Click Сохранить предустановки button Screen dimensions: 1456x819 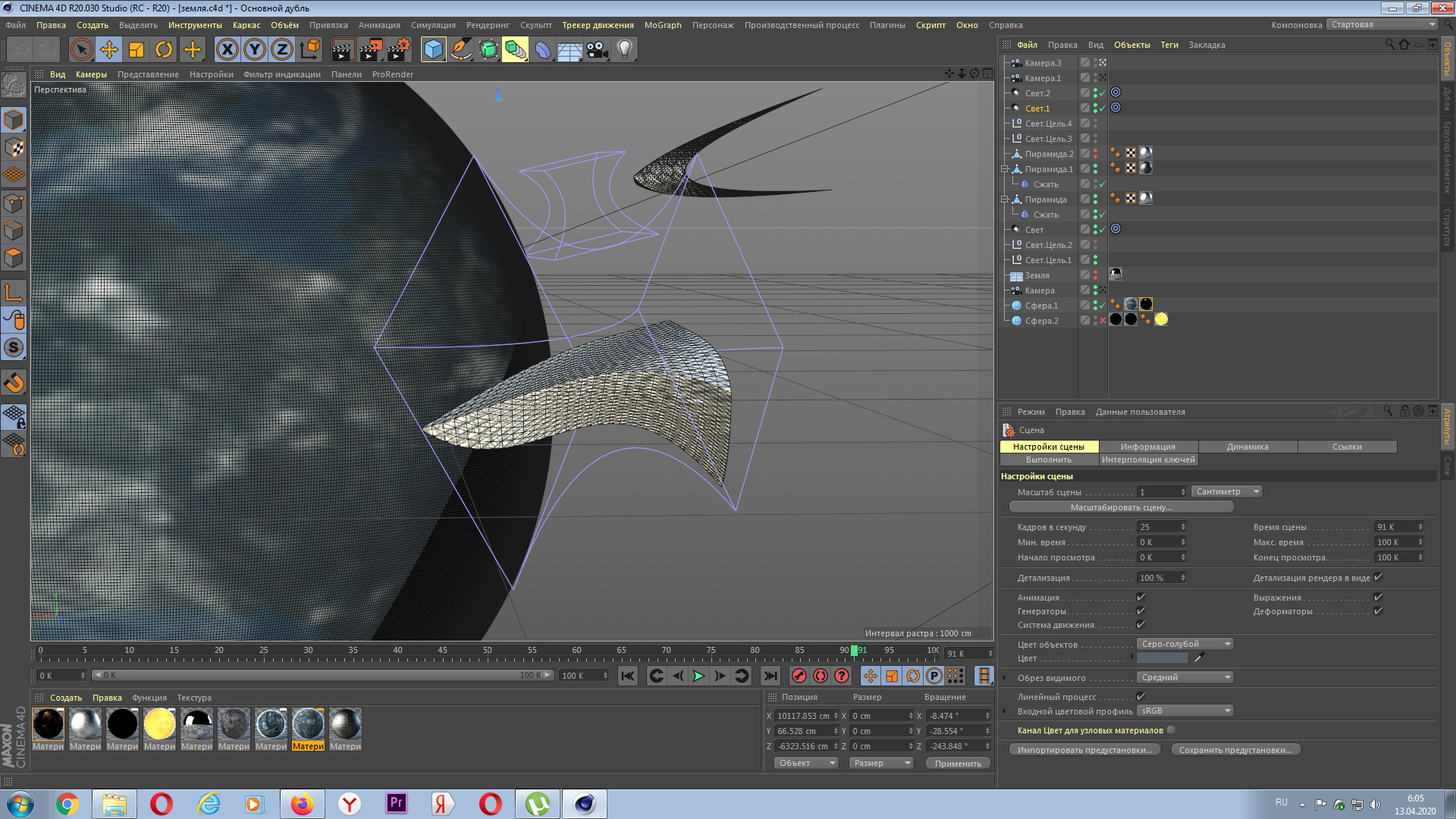click(1236, 750)
